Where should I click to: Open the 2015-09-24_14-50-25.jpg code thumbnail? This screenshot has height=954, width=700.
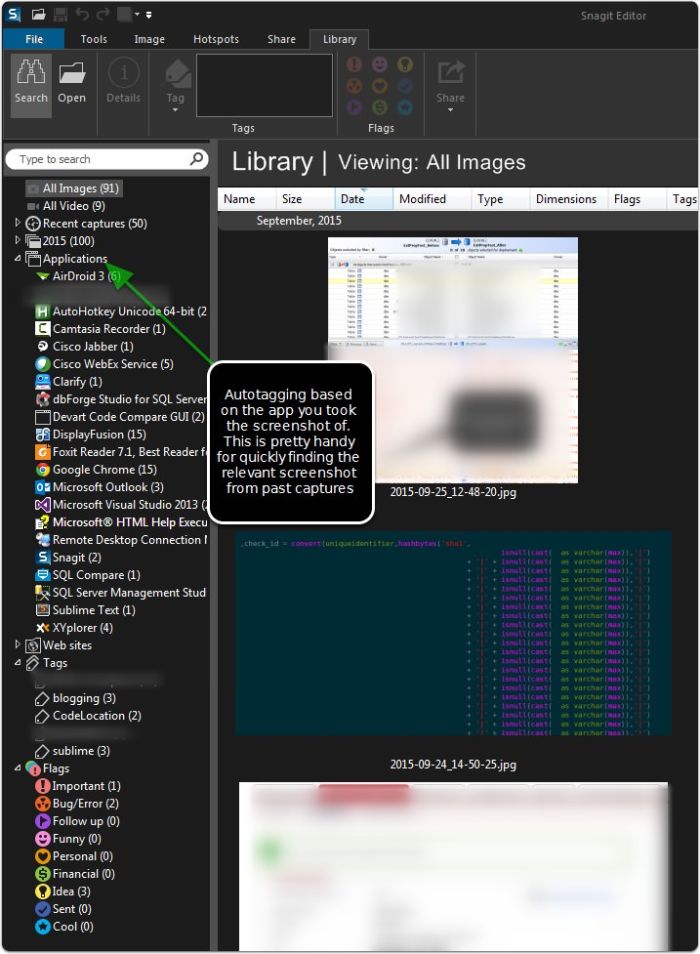(453, 634)
